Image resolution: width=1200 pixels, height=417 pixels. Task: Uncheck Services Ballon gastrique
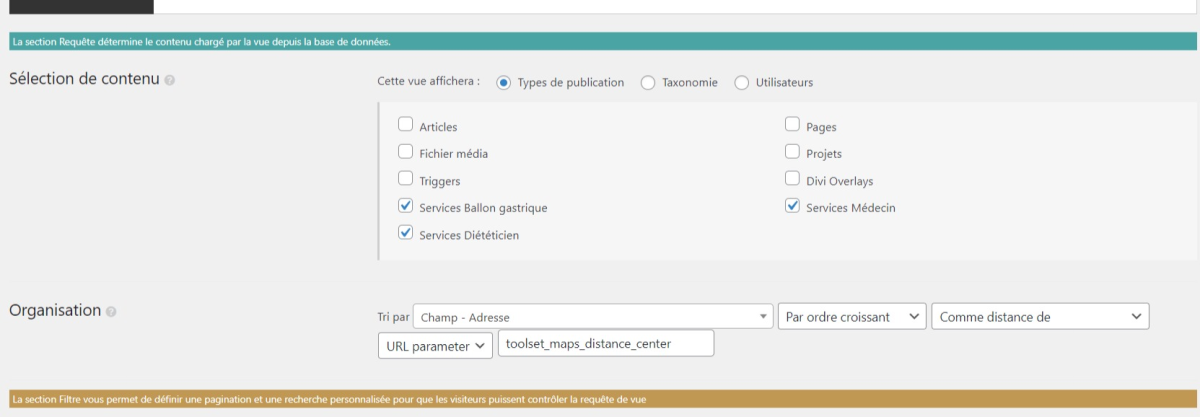coord(405,207)
